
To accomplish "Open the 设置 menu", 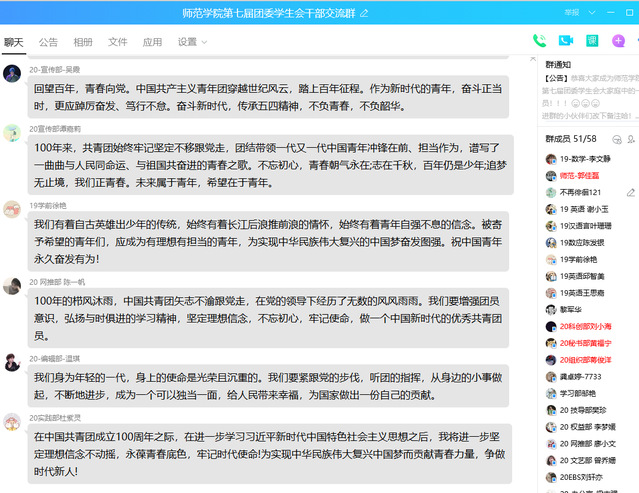I will 187,42.
